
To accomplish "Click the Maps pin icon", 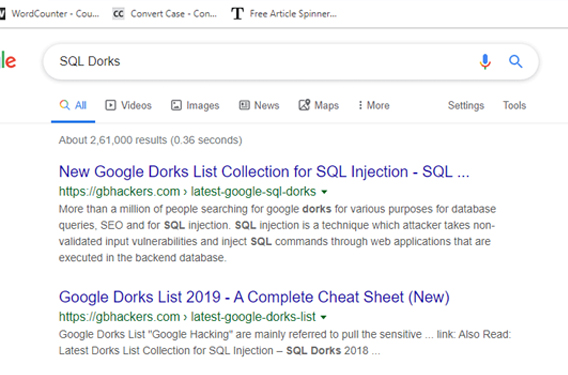I will [x=304, y=105].
